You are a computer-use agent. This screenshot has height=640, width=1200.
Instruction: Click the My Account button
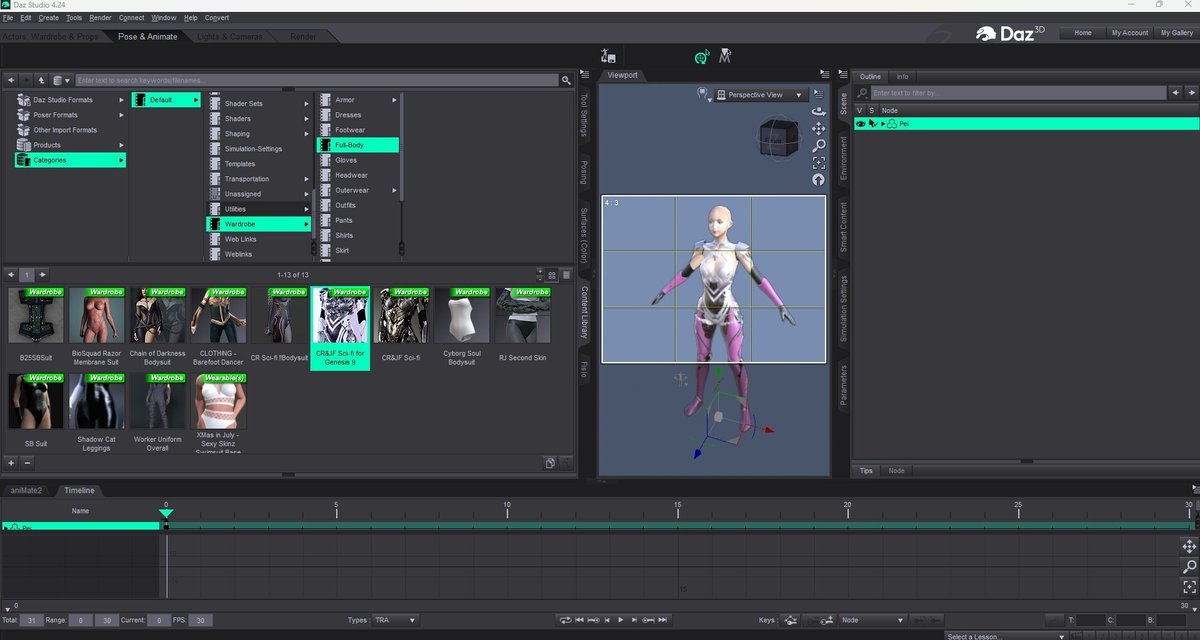[1130, 33]
